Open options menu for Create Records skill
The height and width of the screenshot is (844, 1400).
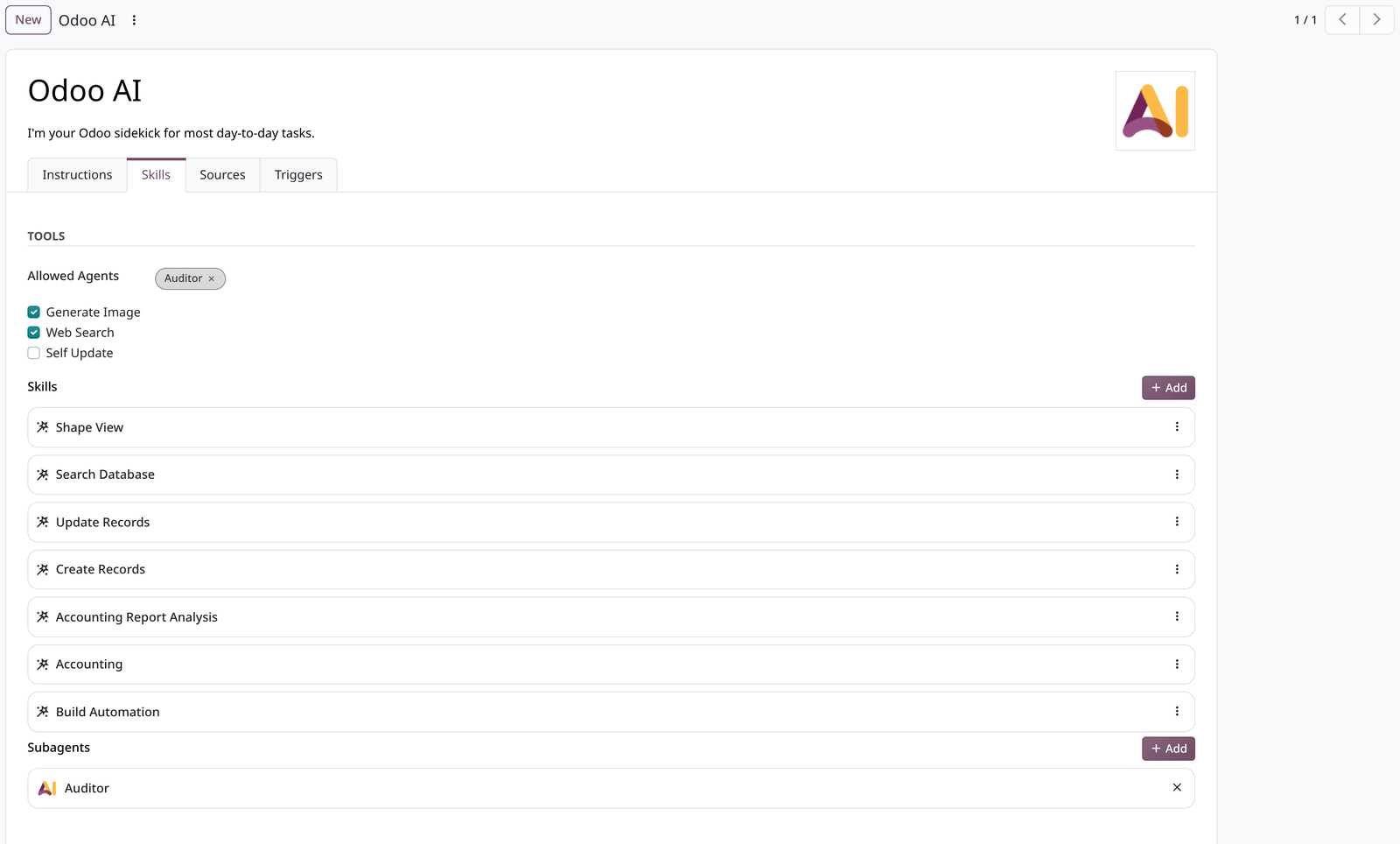pos(1177,569)
